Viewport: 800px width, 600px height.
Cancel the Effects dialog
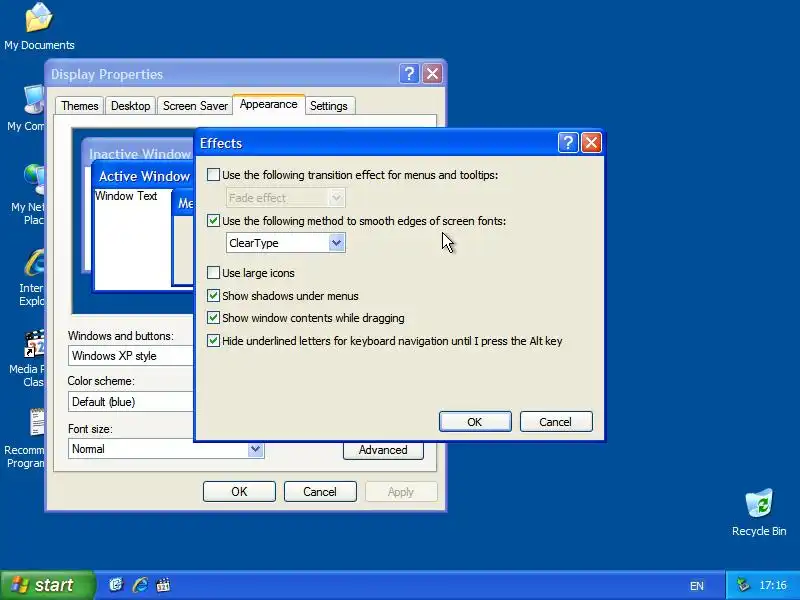point(556,422)
